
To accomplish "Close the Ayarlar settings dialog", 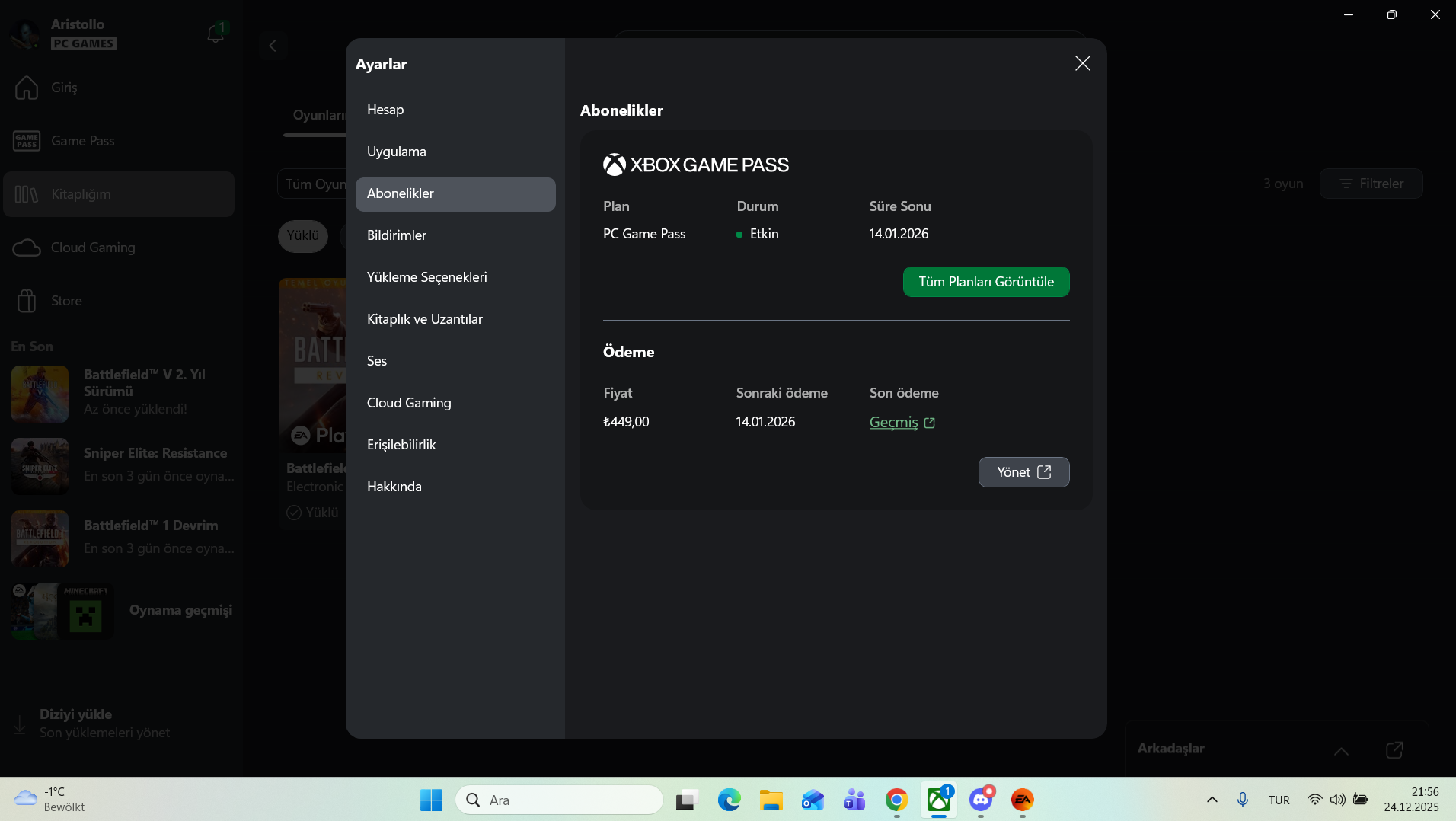I will coord(1082,63).
